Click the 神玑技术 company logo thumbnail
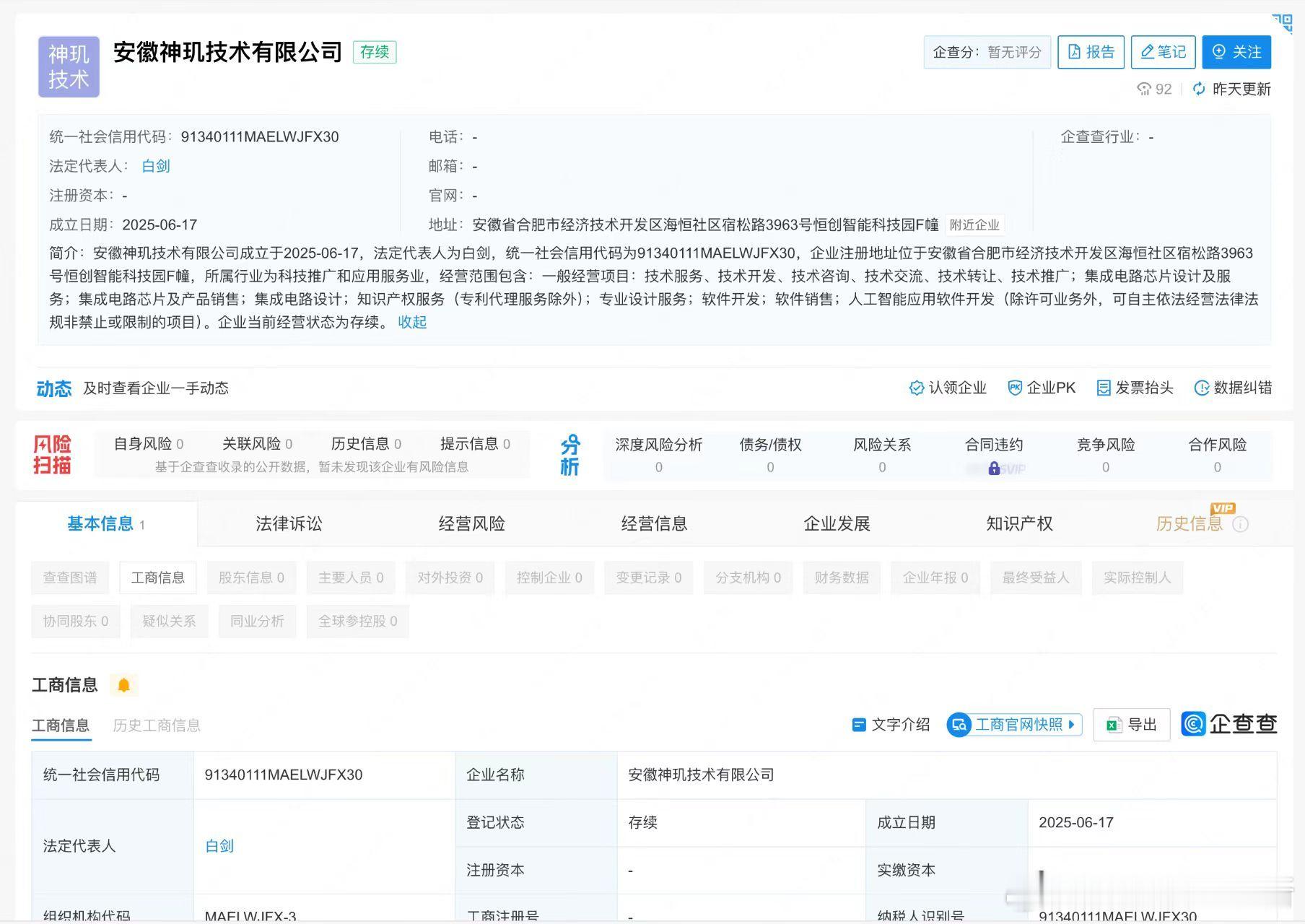Screen dimensions: 1305x924 [x=69, y=66]
